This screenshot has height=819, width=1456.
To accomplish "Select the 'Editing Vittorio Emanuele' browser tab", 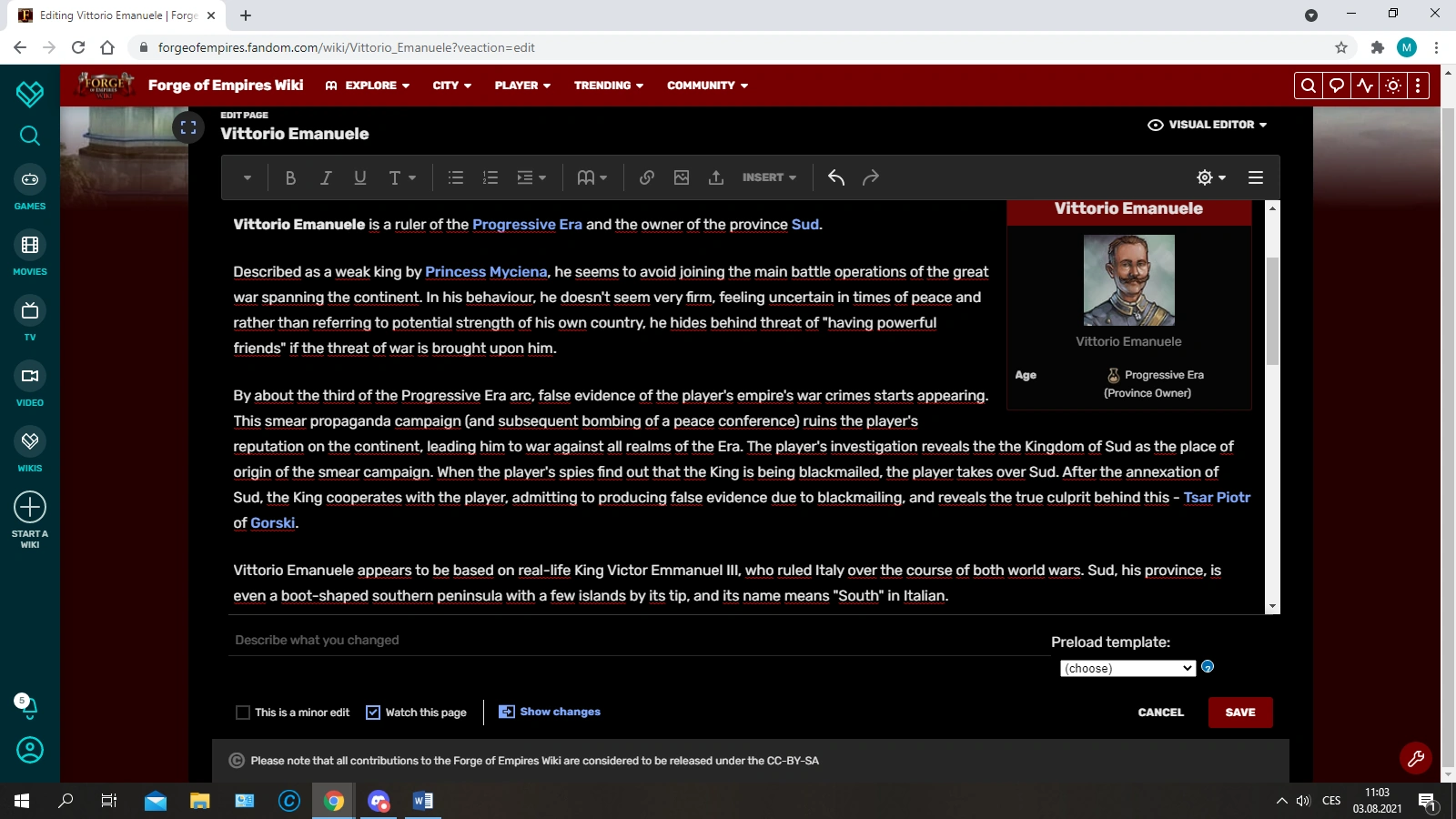I will [116, 15].
